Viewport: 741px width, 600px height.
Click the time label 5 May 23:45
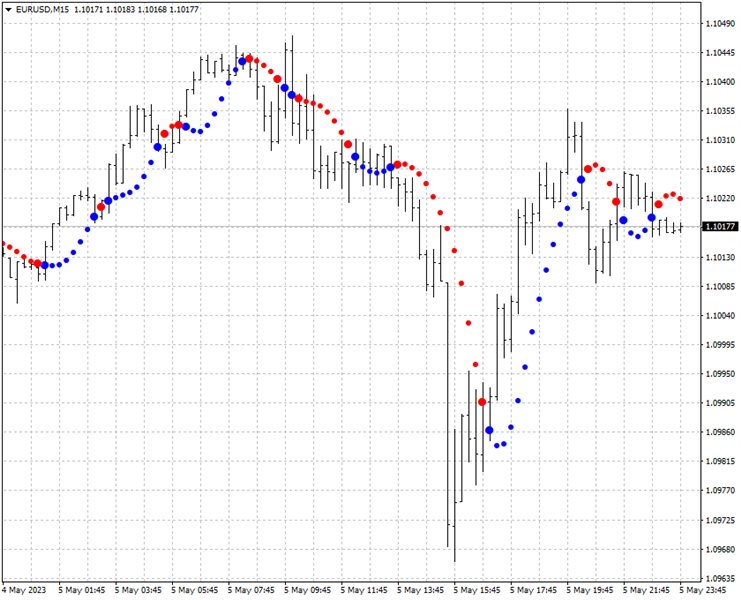tap(703, 590)
